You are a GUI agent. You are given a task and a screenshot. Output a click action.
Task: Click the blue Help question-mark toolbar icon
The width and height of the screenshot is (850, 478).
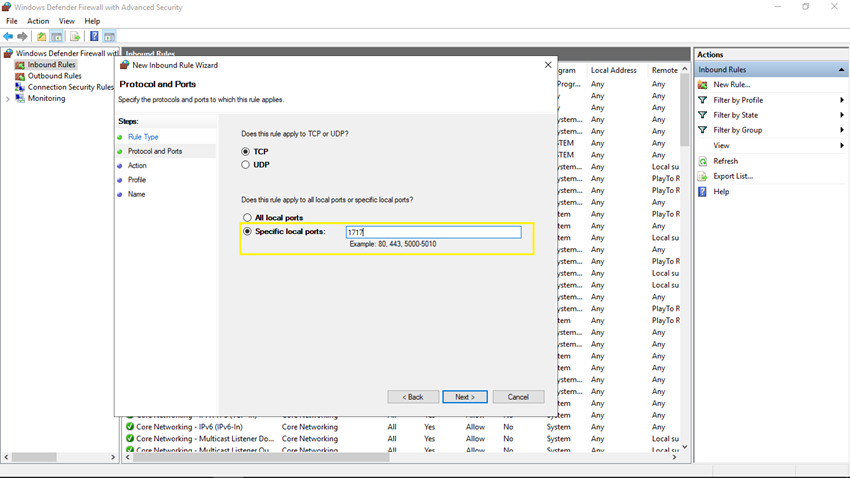[94, 36]
